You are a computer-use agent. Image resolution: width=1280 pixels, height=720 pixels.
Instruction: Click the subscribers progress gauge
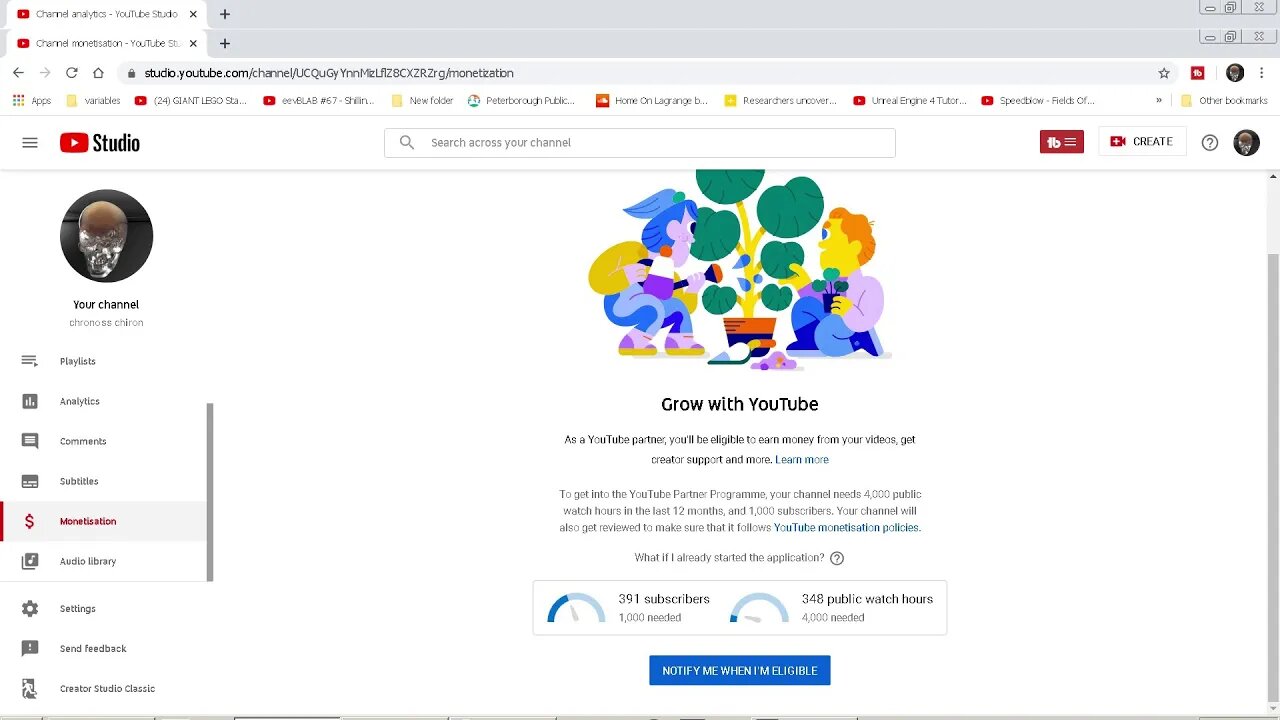pos(576,608)
